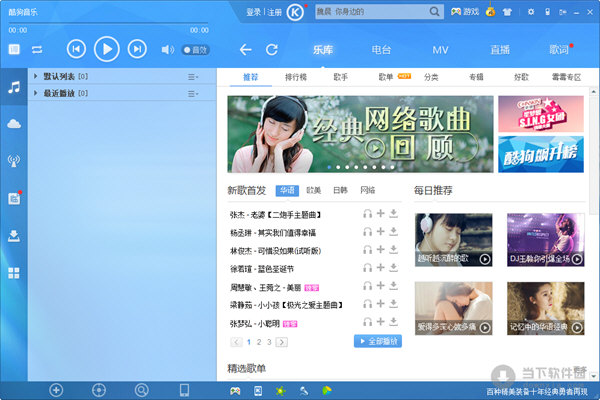Viewport: 600px width, 400px height.
Task: Open the 酷狗飙升榜 banner thumbnail
Action: pyautogui.click(x=541, y=154)
